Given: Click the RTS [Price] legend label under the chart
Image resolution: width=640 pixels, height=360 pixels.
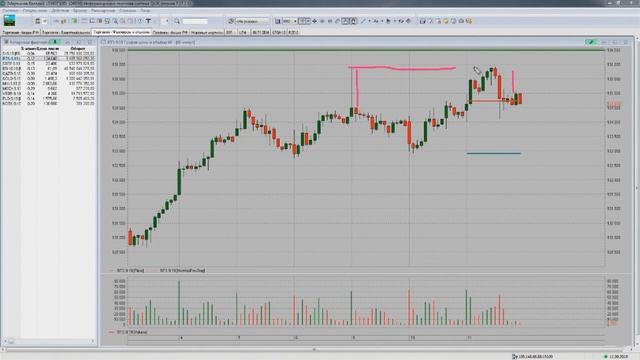Looking at the screenshot, I should pyautogui.click(x=131, y=270).
